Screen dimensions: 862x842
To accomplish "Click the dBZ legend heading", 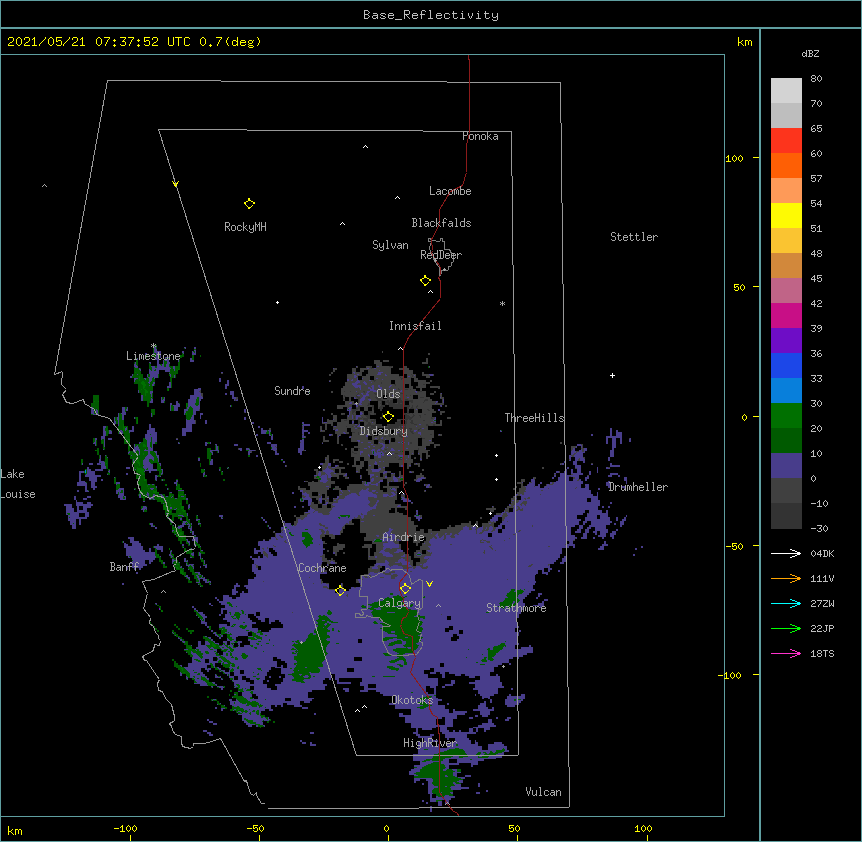I will pos(810,53).
